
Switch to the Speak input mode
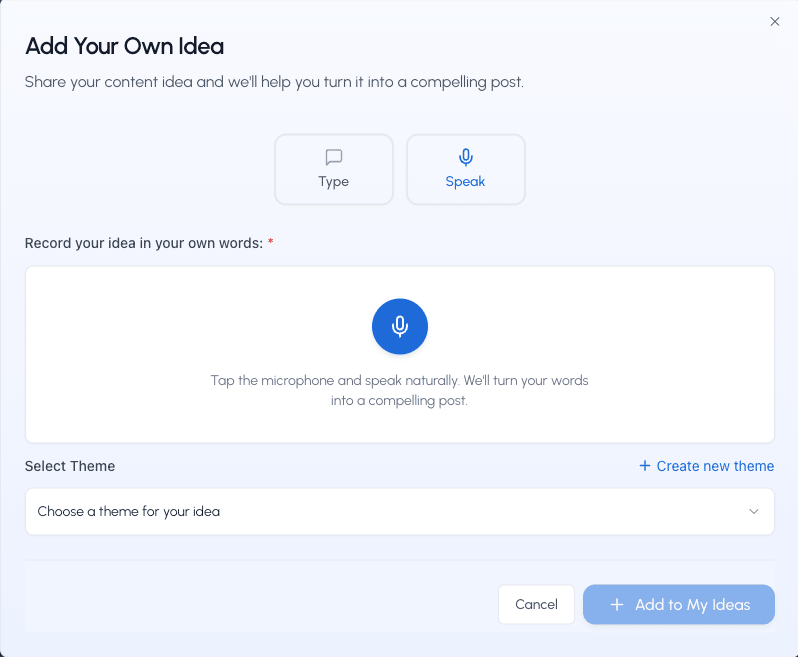point(466,169)
